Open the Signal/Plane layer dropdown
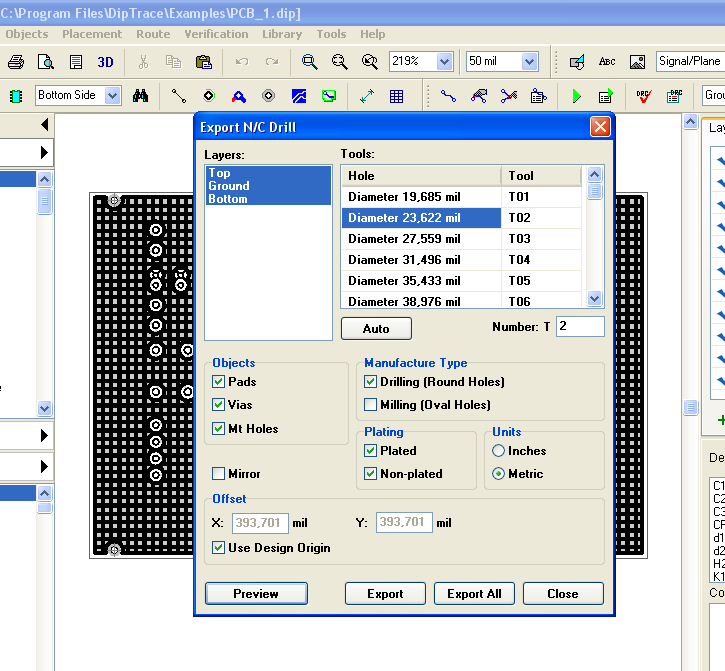This screenshot has height=671, width=725. pos(690,62)
